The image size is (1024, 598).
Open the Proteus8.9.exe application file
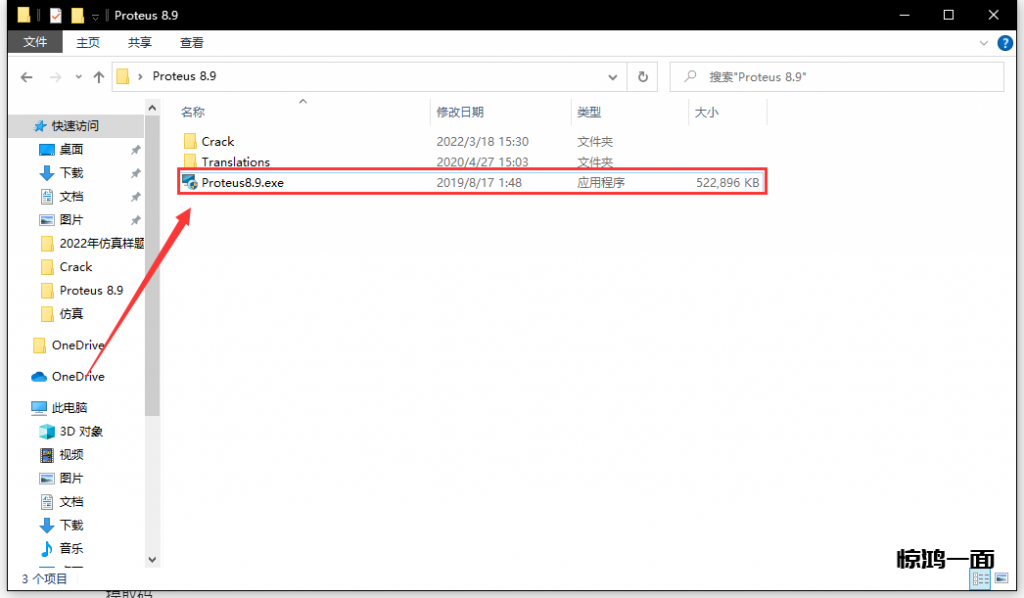click(243, 183)
